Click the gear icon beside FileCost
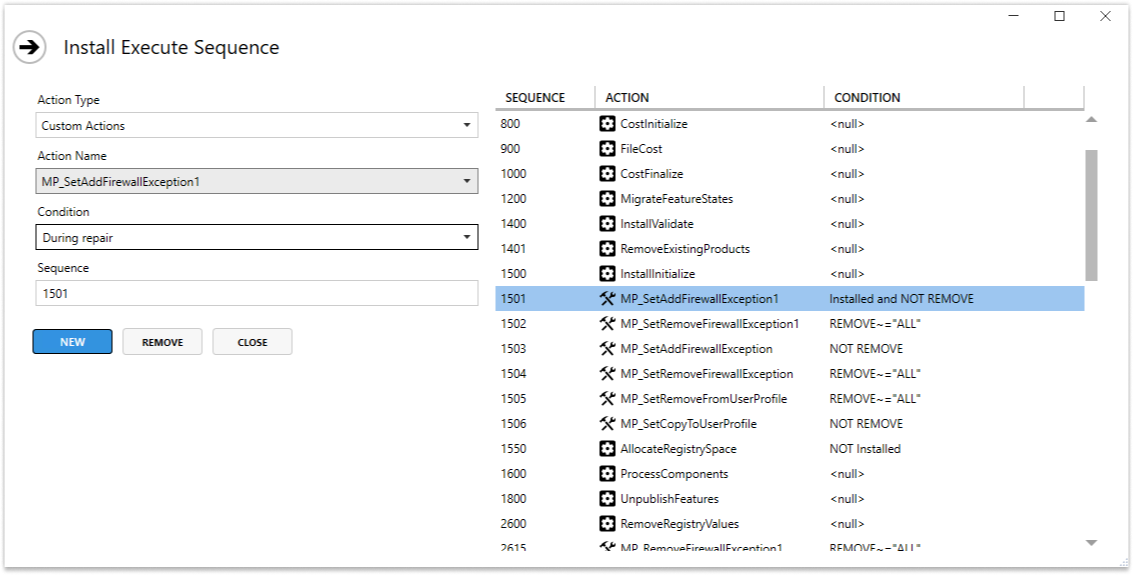 click(608, 149)
